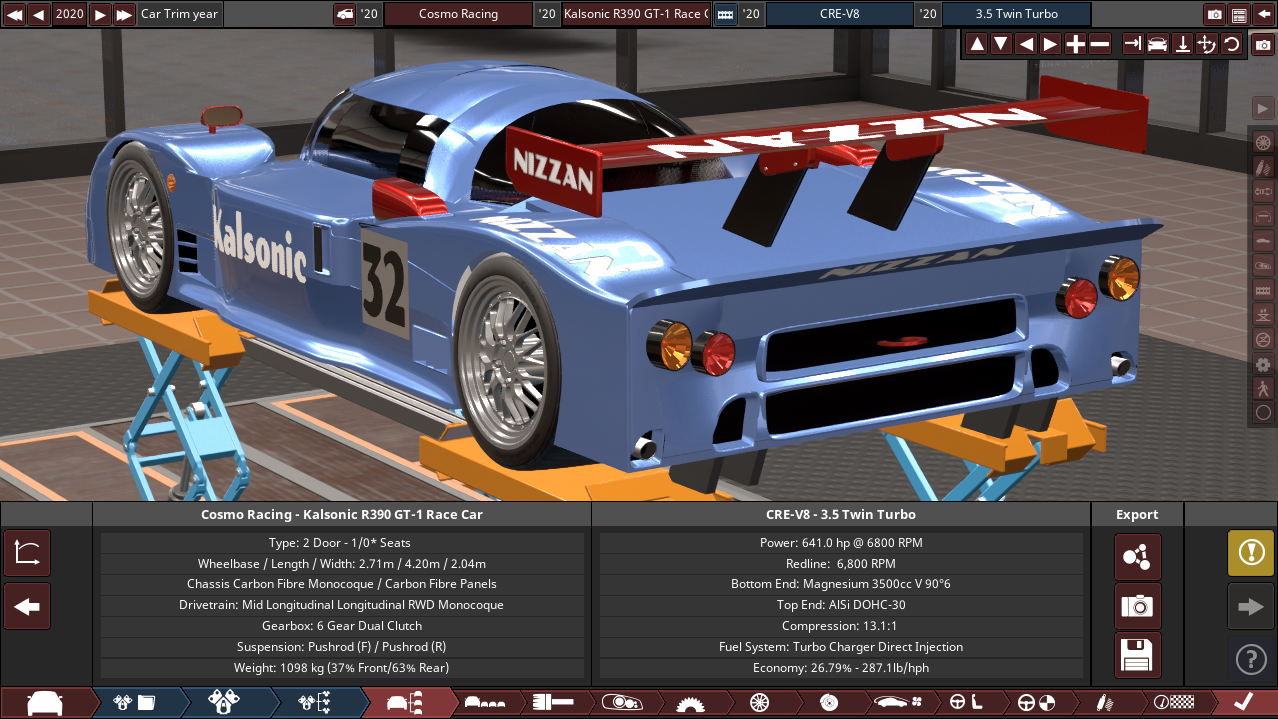Step year back with single left arrow
Image resolution: width=1278 pixels, height=719 pixels.
[39, 14]
